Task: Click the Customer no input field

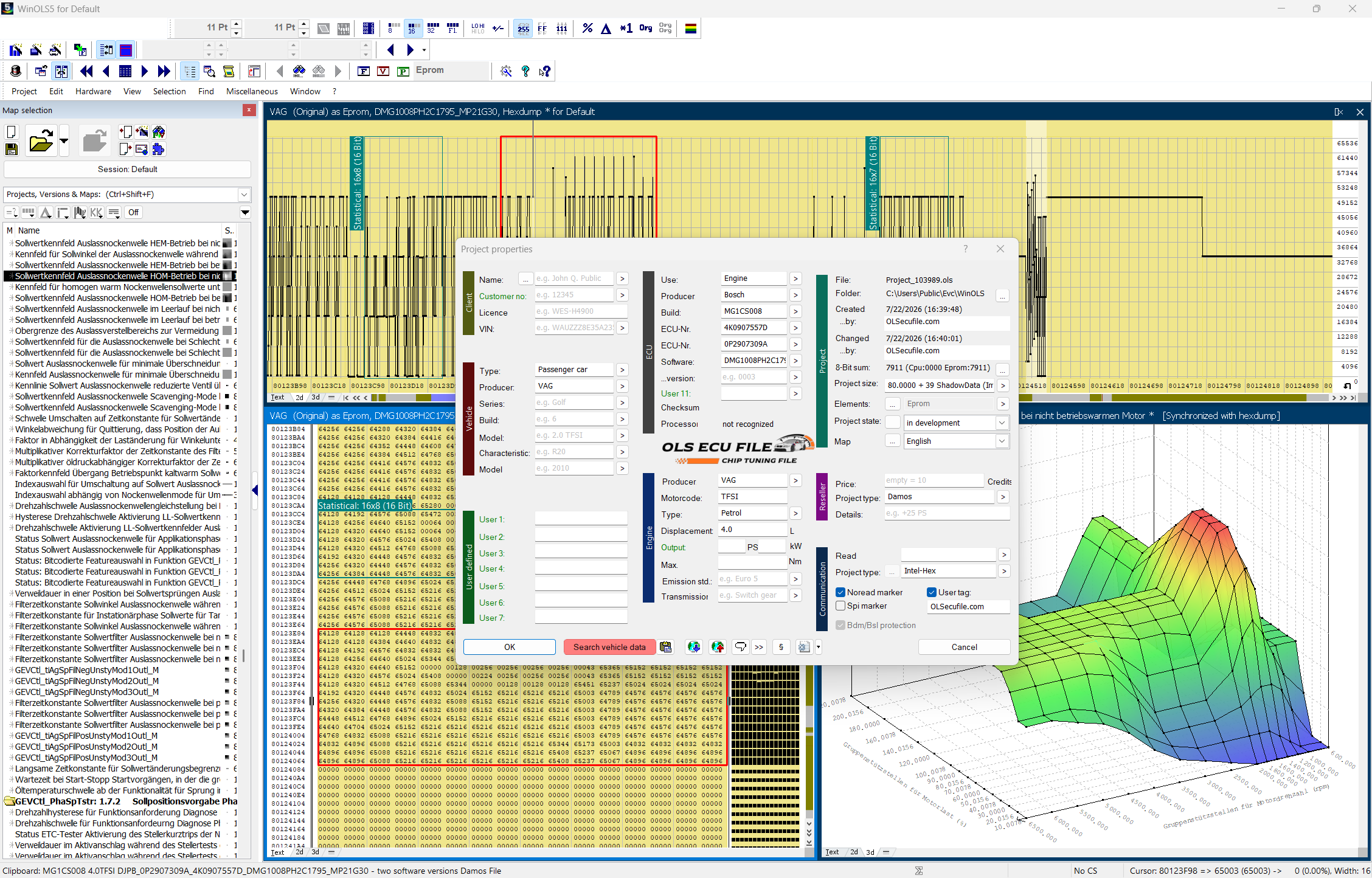Action: coord(574,295)
